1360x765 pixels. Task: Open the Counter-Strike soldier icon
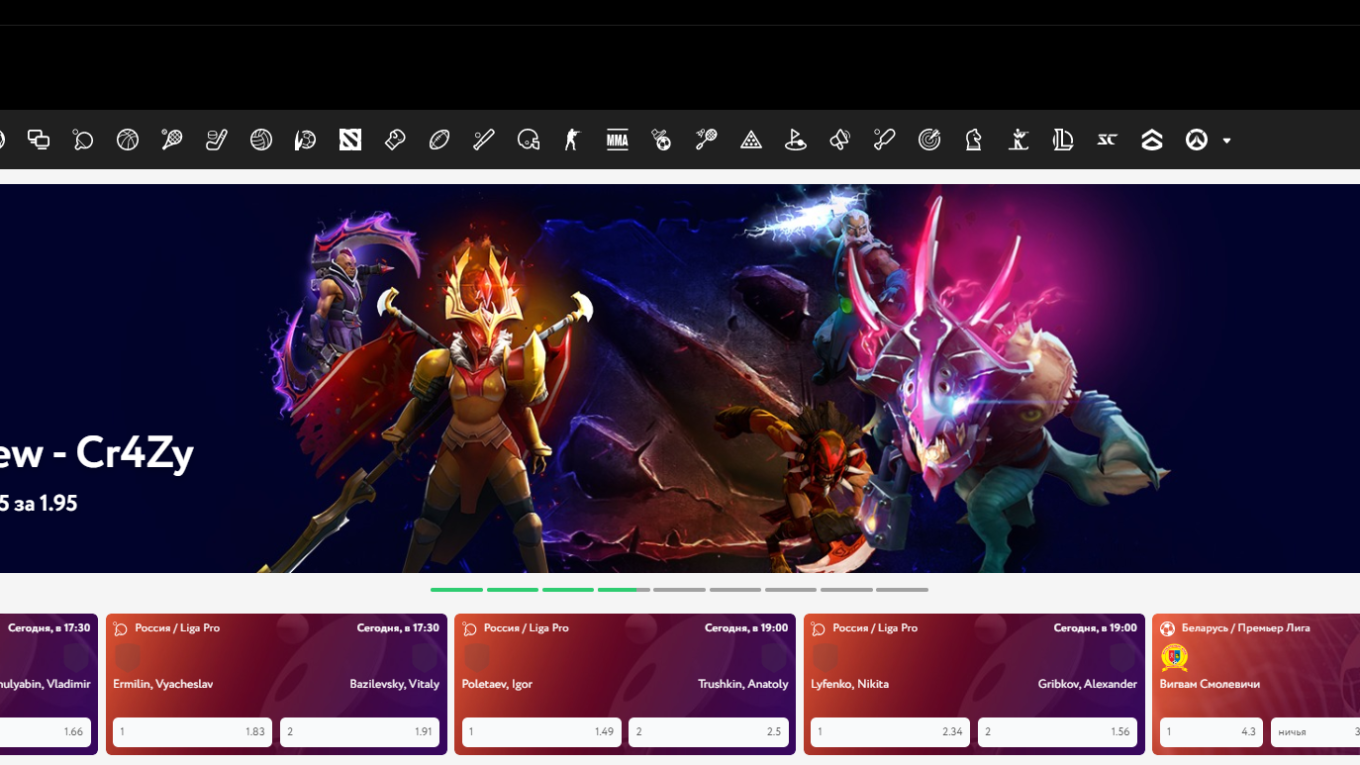(572, 140)
